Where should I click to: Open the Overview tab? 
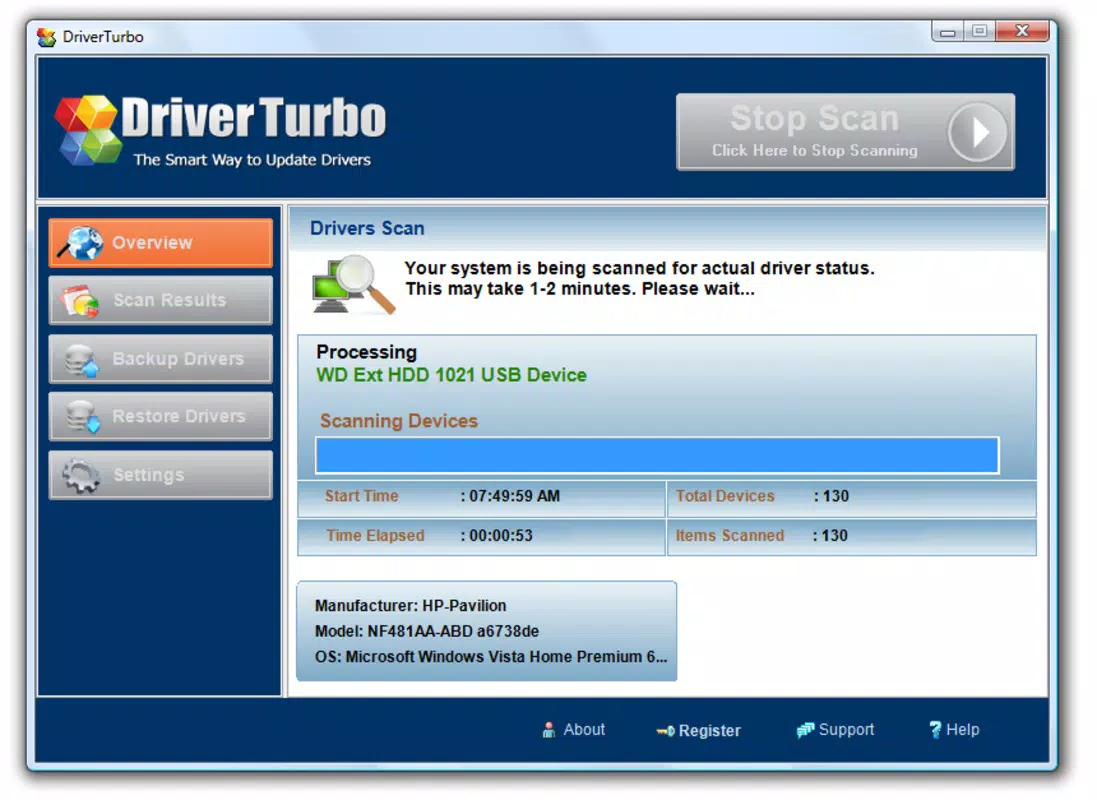pyautogui.click(x=161, y=242)
